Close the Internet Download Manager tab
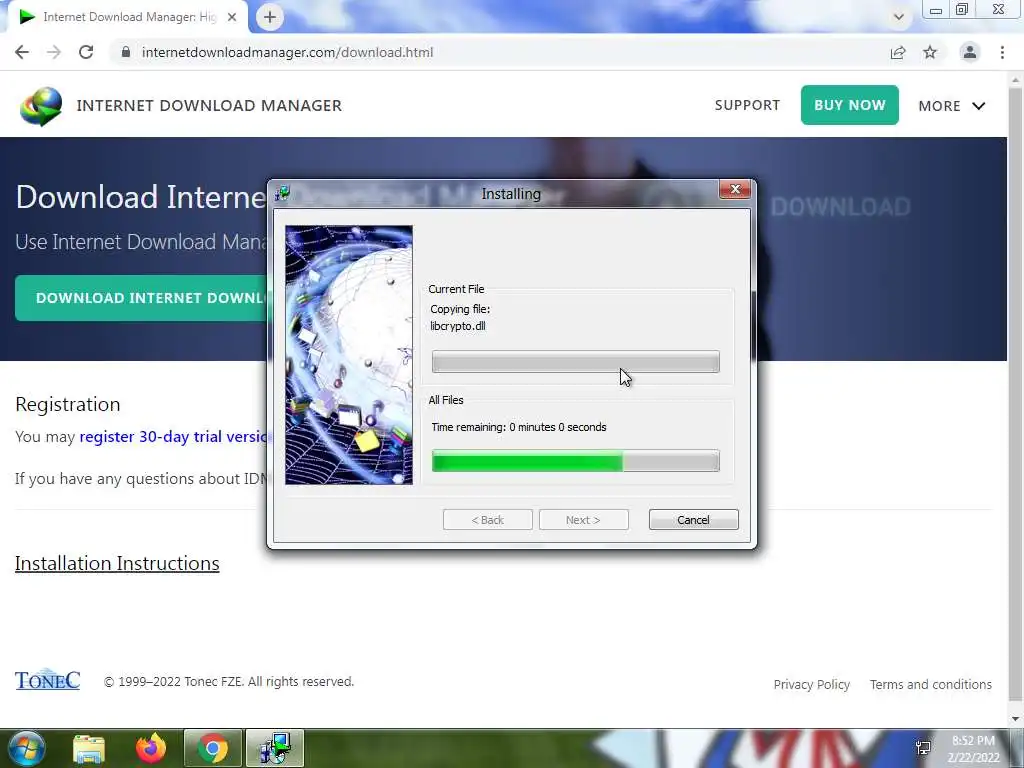Image resolution: width=1024 pixels, height=768 pixels. tap(232, 17)
